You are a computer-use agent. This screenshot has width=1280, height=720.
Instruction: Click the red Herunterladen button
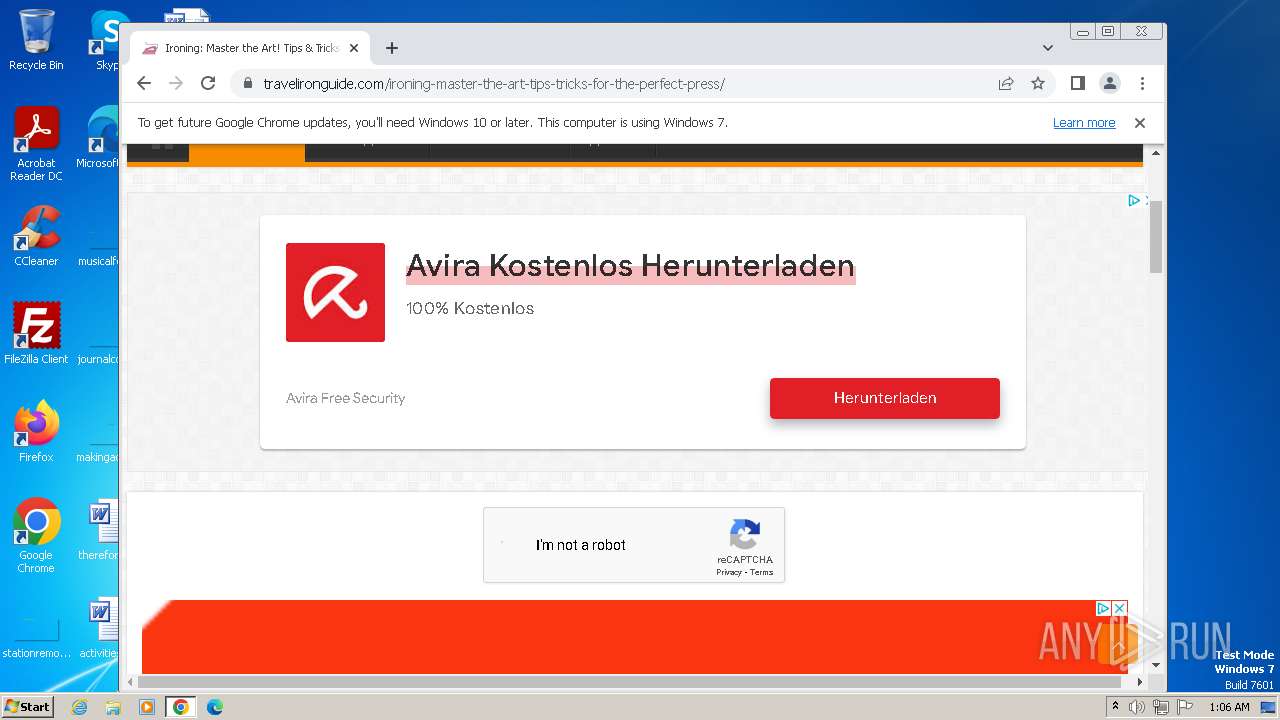885,398
